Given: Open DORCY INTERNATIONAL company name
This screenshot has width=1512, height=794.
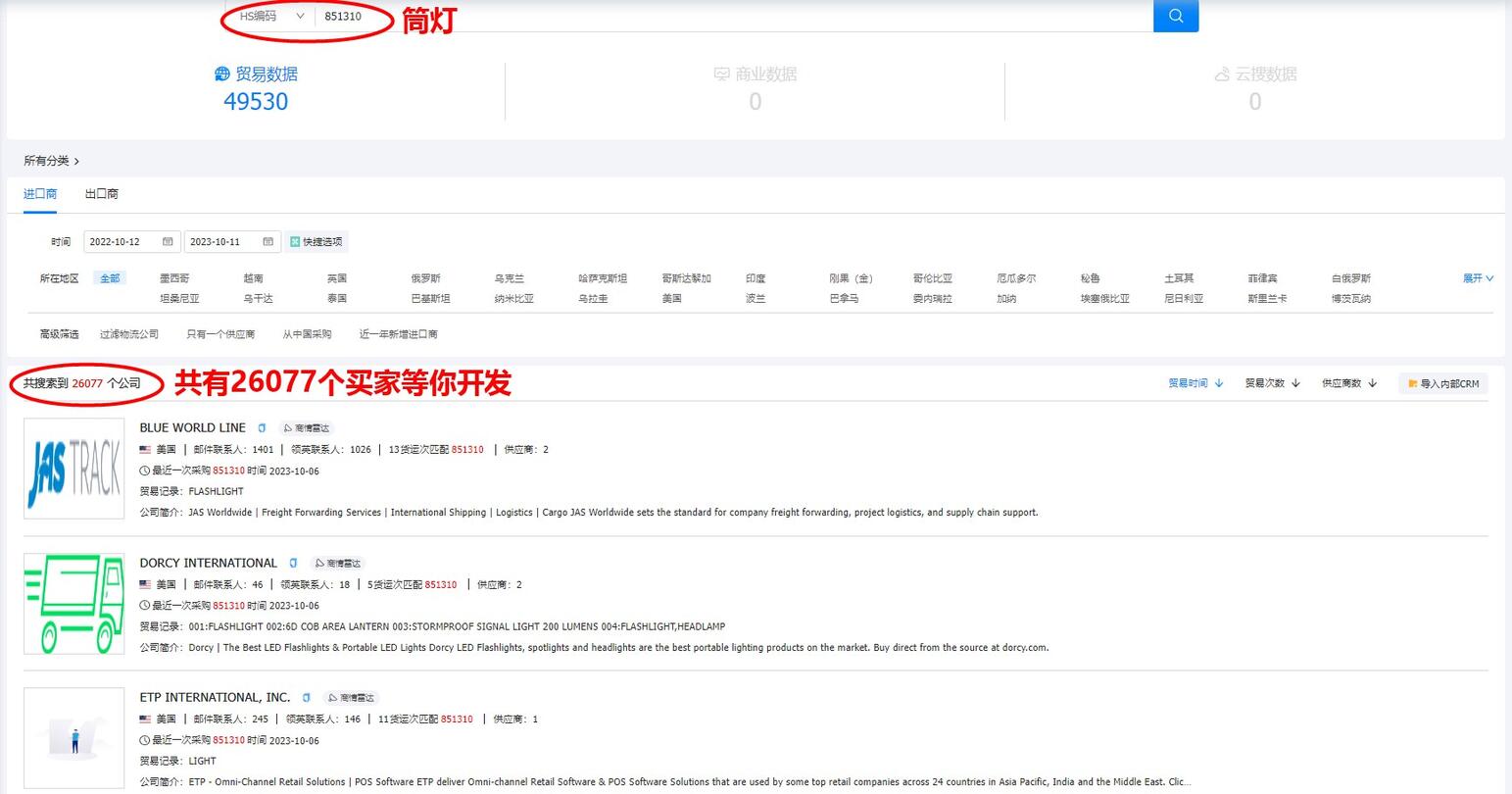Looking at the screenshot, I should tap(209, 563).
